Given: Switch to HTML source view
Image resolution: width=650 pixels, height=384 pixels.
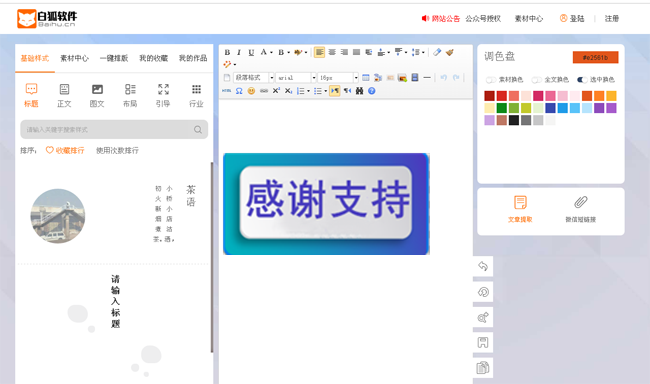Looking at the screenshot, I should point(226,90).
